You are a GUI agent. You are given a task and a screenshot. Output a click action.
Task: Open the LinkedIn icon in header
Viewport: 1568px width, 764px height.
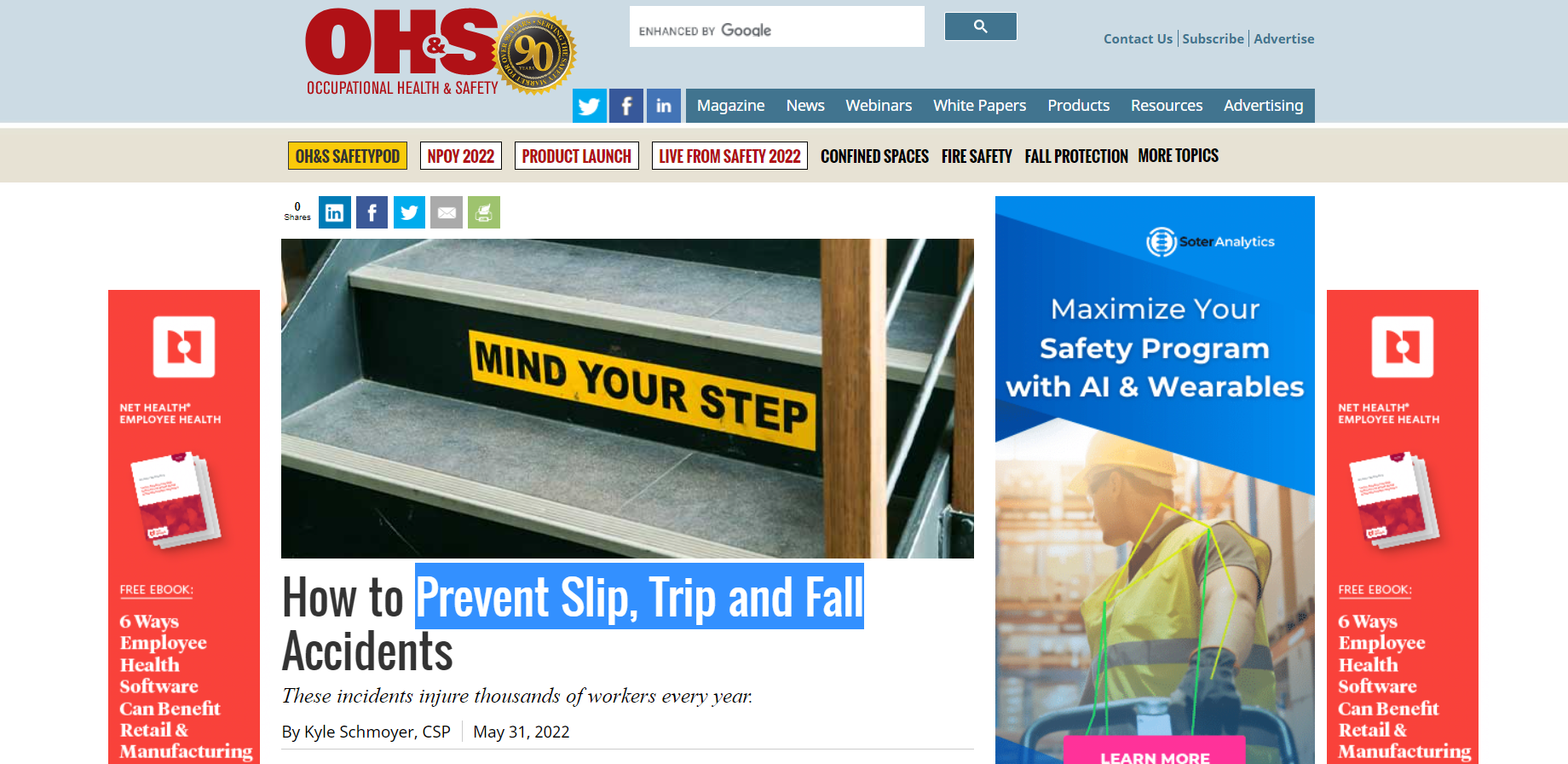[x=664, y=106]
